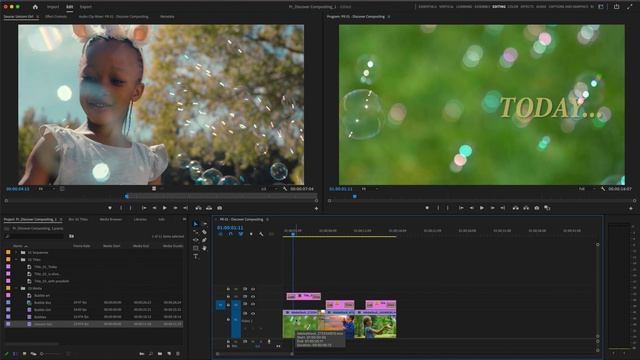Image resolution: width=640 pixels, height=360 pixels.
Task: Select the Ripple Edit tool
Action: pos(196,232)
